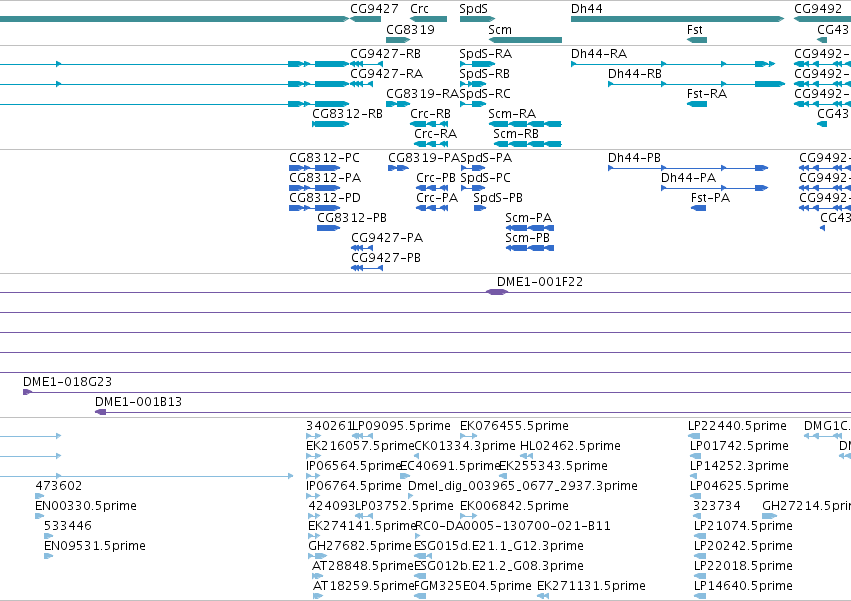Click EST FGM325E04.5prime
The width and height of the screenshot is (851, 601).
coord(420,596)
